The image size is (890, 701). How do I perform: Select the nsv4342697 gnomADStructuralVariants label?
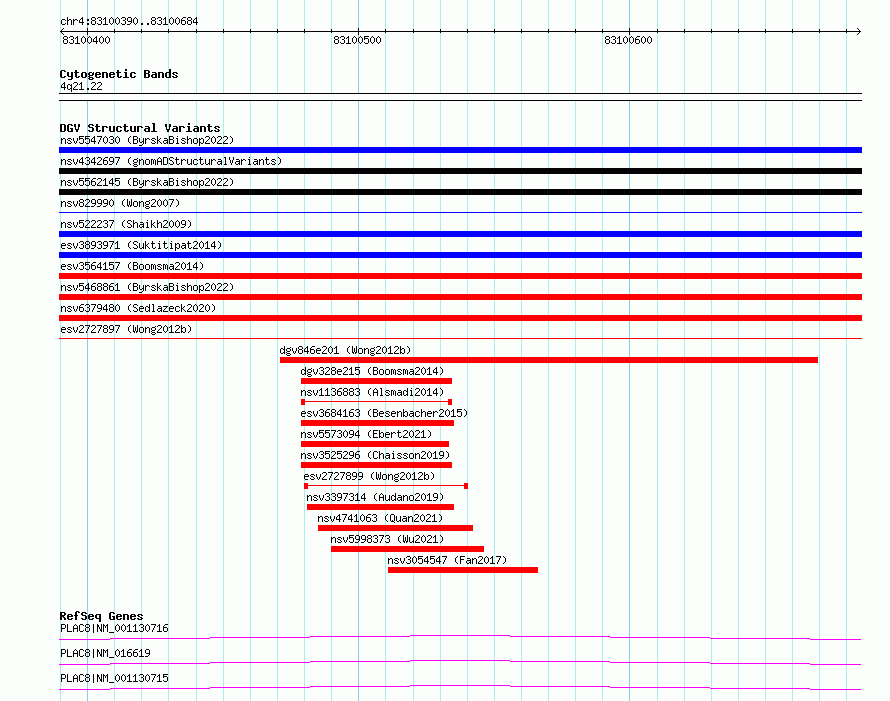[x=171, y=161]
